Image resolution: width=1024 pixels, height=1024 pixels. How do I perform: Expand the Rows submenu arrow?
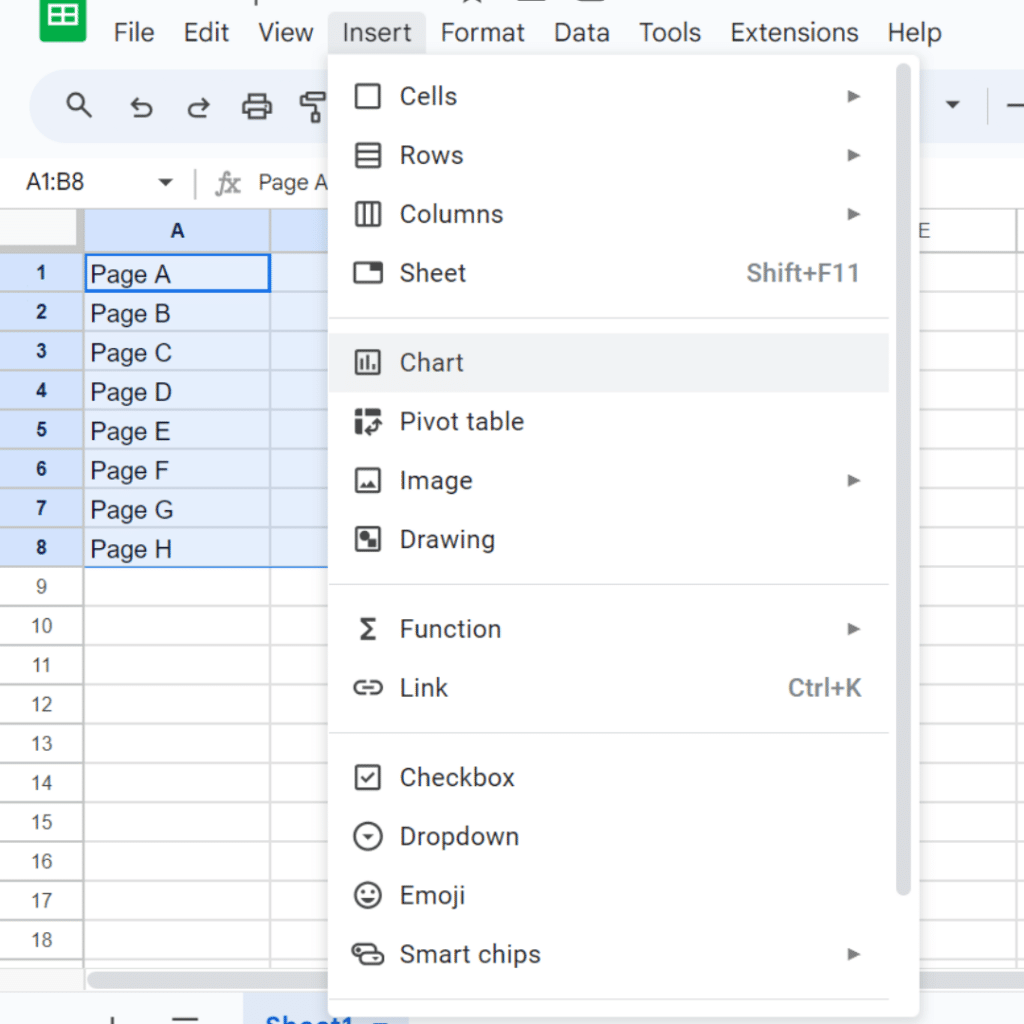(853, 155)
